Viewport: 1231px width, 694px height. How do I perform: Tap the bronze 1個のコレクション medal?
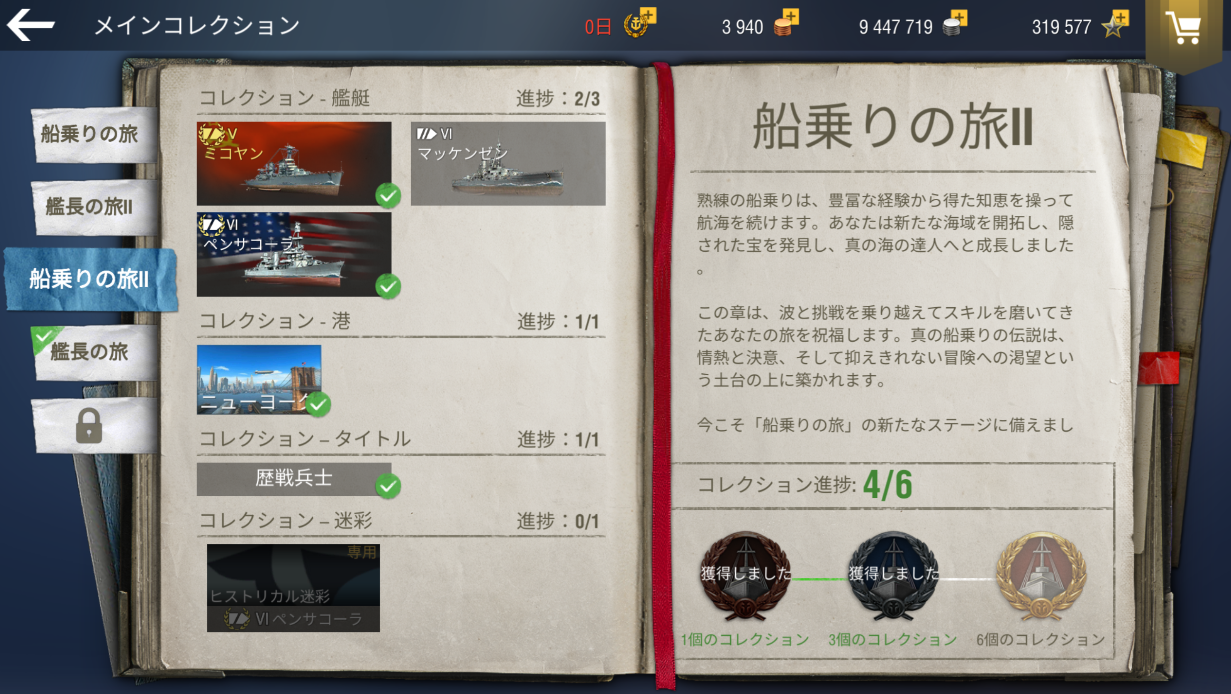tap(745, 576)
